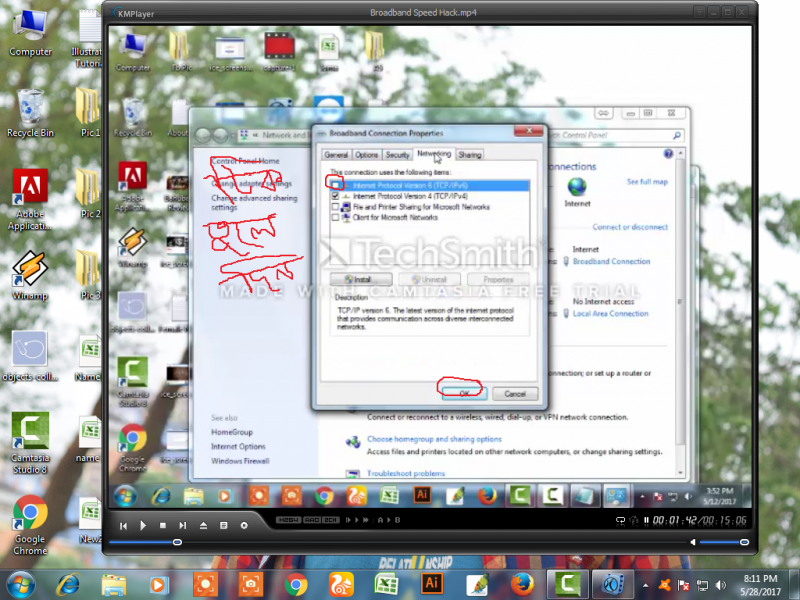Click orange camera screenshot taskbar icon
This screenshot has height=600, width=800.
(x=251, y=585)
